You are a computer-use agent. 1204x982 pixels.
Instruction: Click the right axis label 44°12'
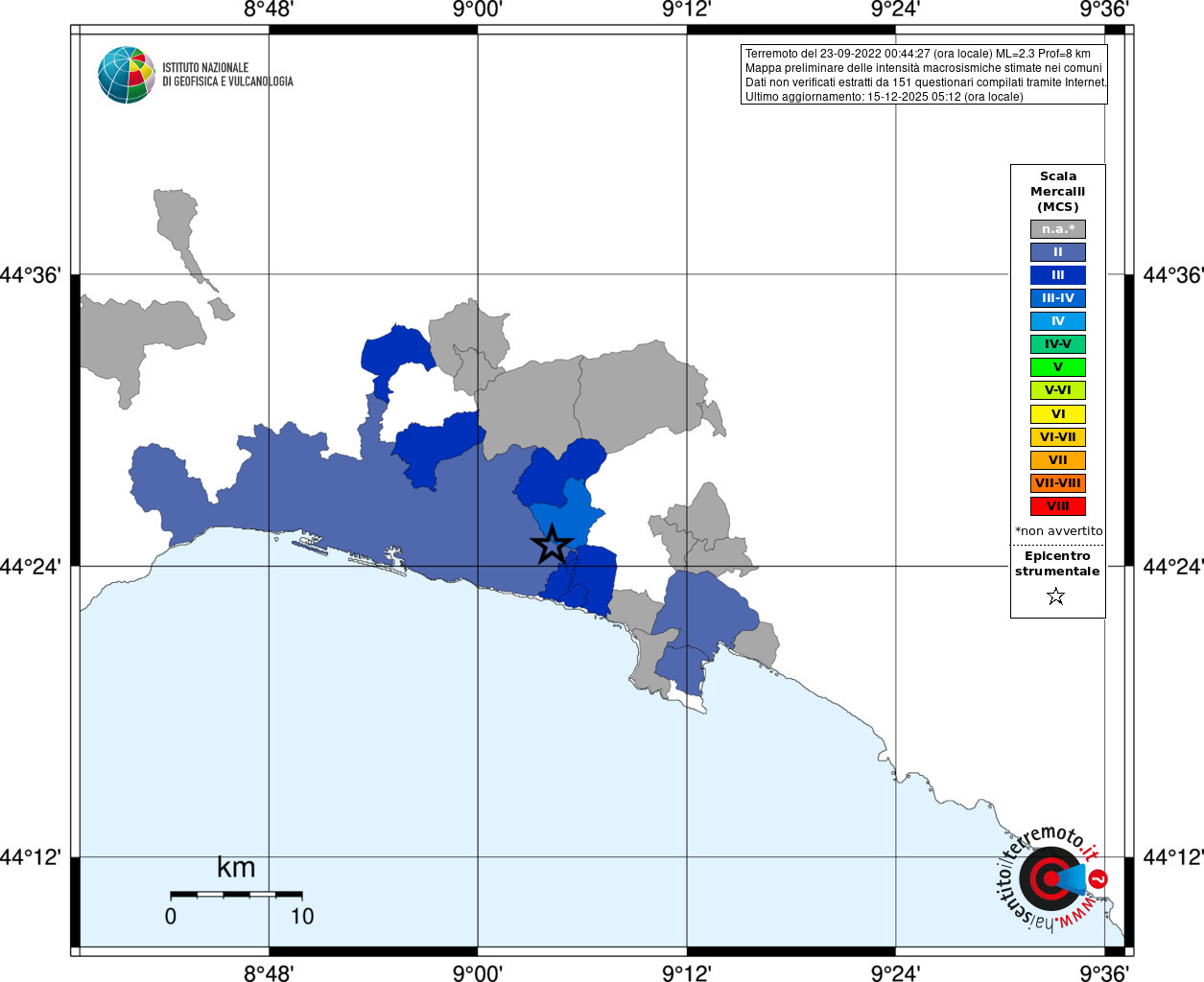[x=1172, y=856]
